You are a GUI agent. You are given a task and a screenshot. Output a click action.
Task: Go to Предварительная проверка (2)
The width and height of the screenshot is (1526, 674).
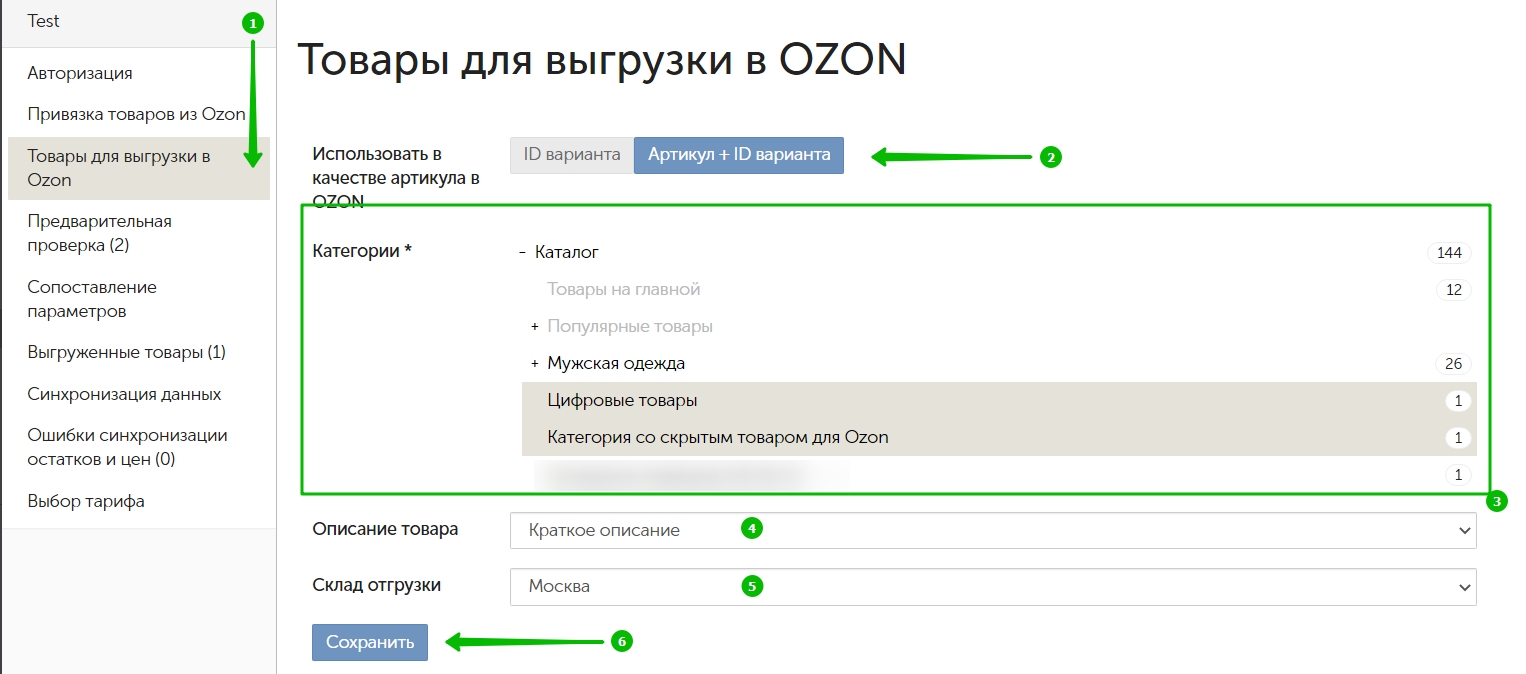pos(100,233)
